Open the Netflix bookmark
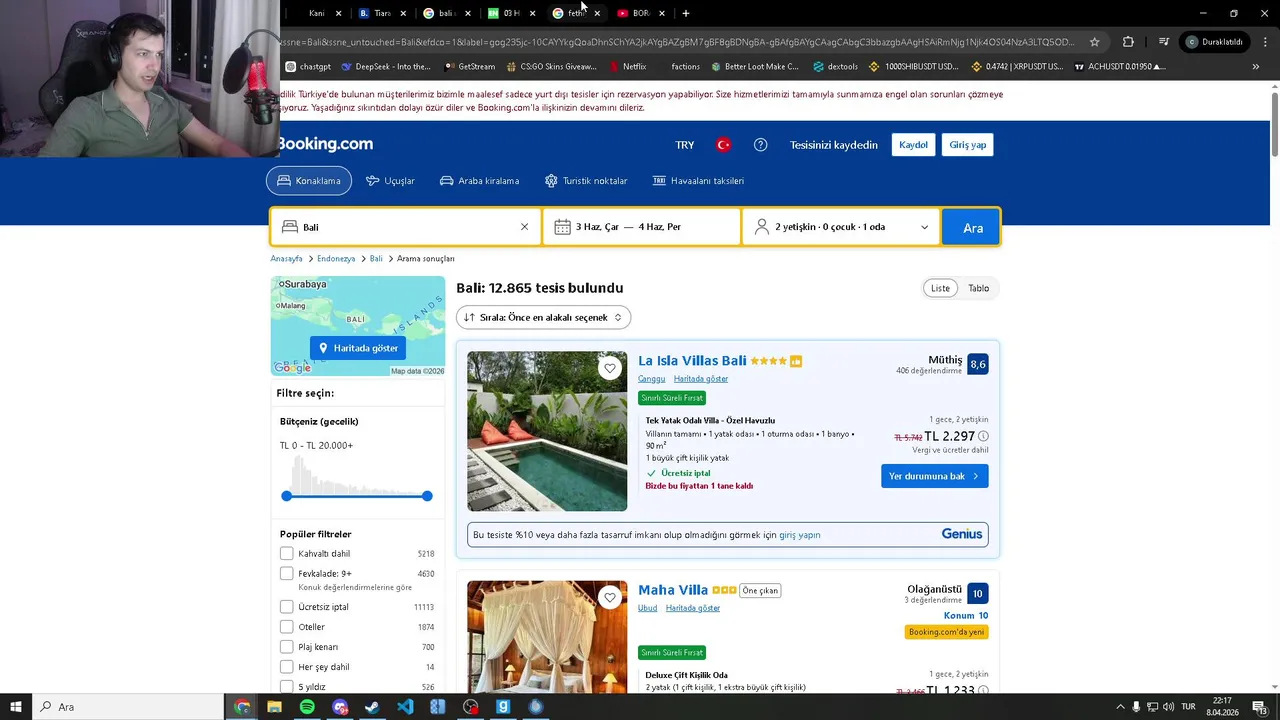This screenshot has height=720, width=1280. (x=627, y=67)
